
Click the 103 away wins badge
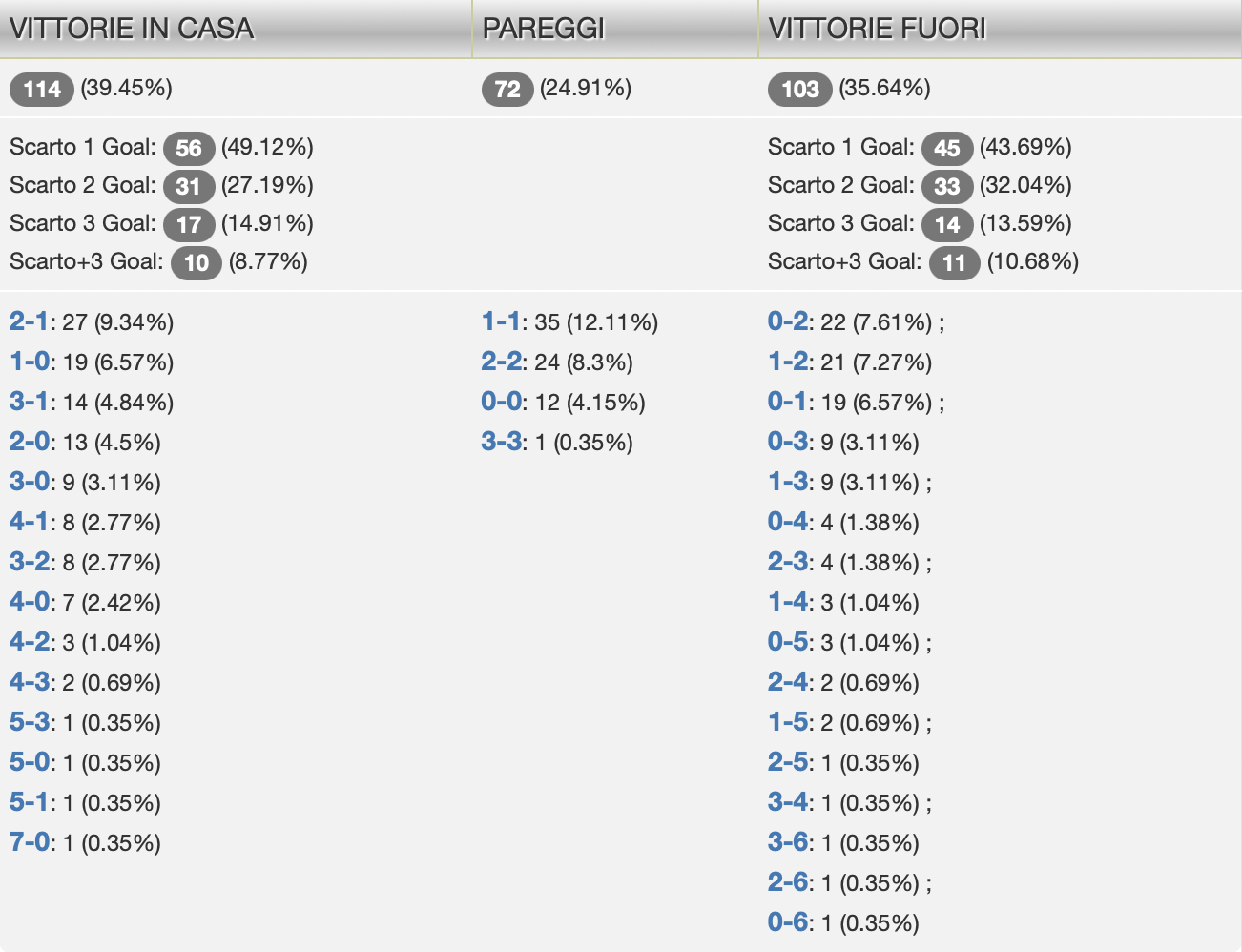pyautogui.click(x=799, y=90)
